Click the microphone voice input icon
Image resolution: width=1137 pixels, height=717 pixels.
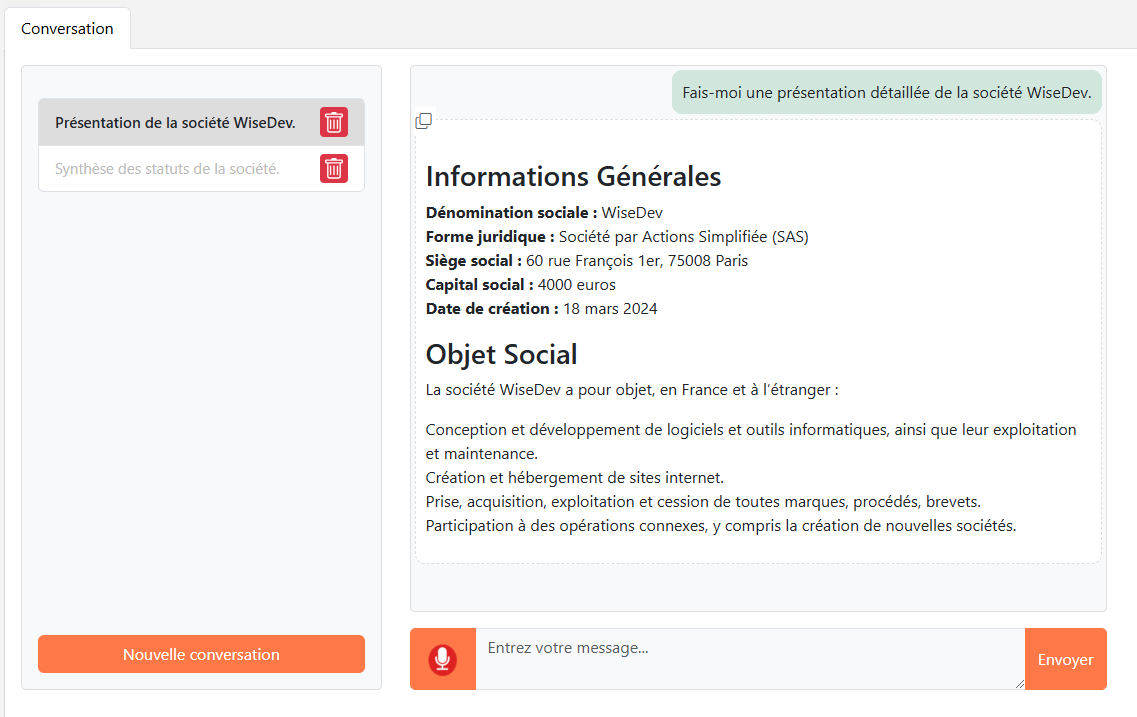[x=442, y=659]
